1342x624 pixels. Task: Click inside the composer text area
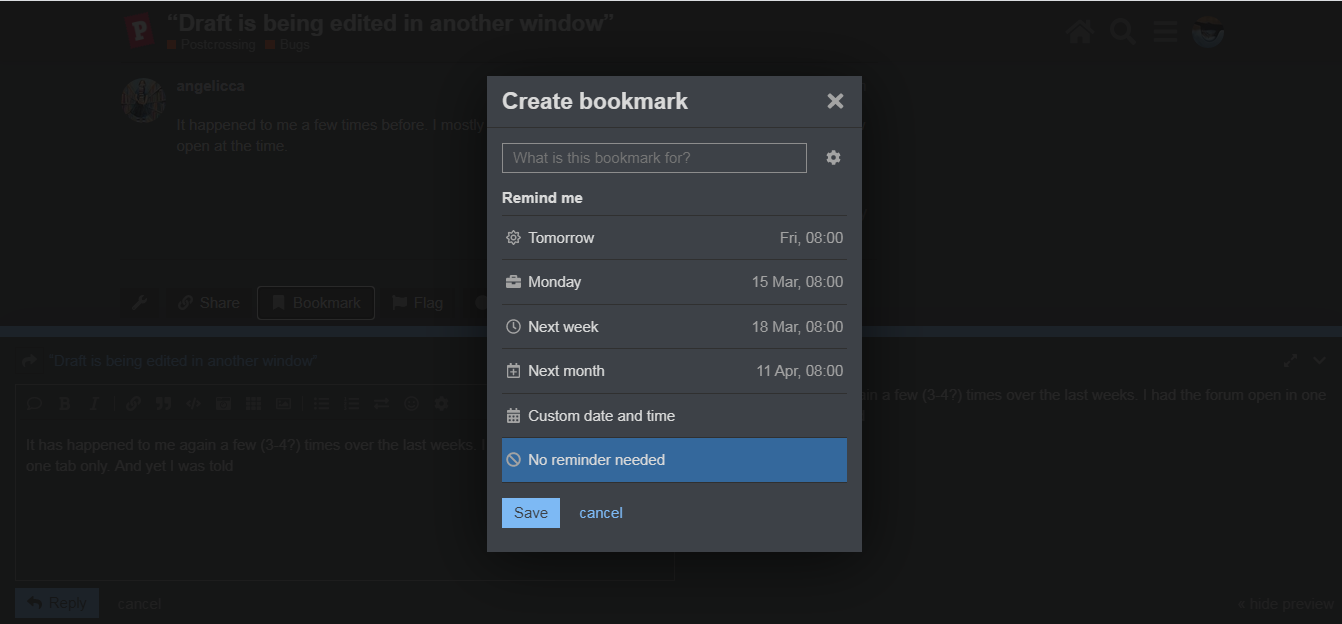point(344,500)
